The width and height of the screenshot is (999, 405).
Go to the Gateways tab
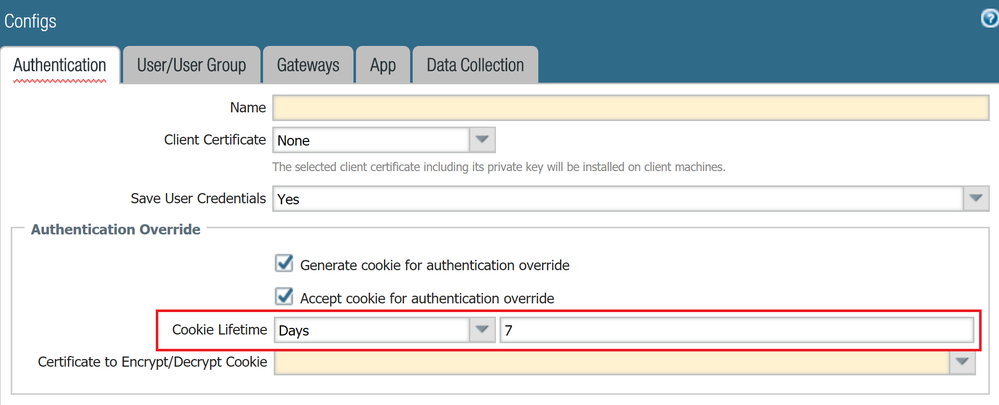click(308, 66)
